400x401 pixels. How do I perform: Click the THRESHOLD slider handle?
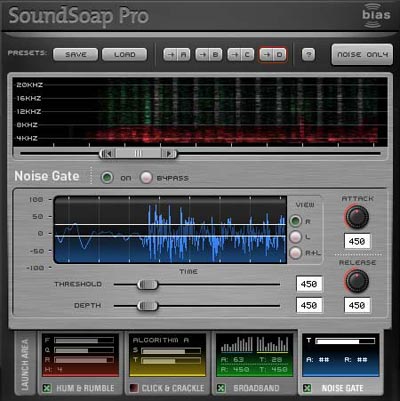tap(147, 284)
